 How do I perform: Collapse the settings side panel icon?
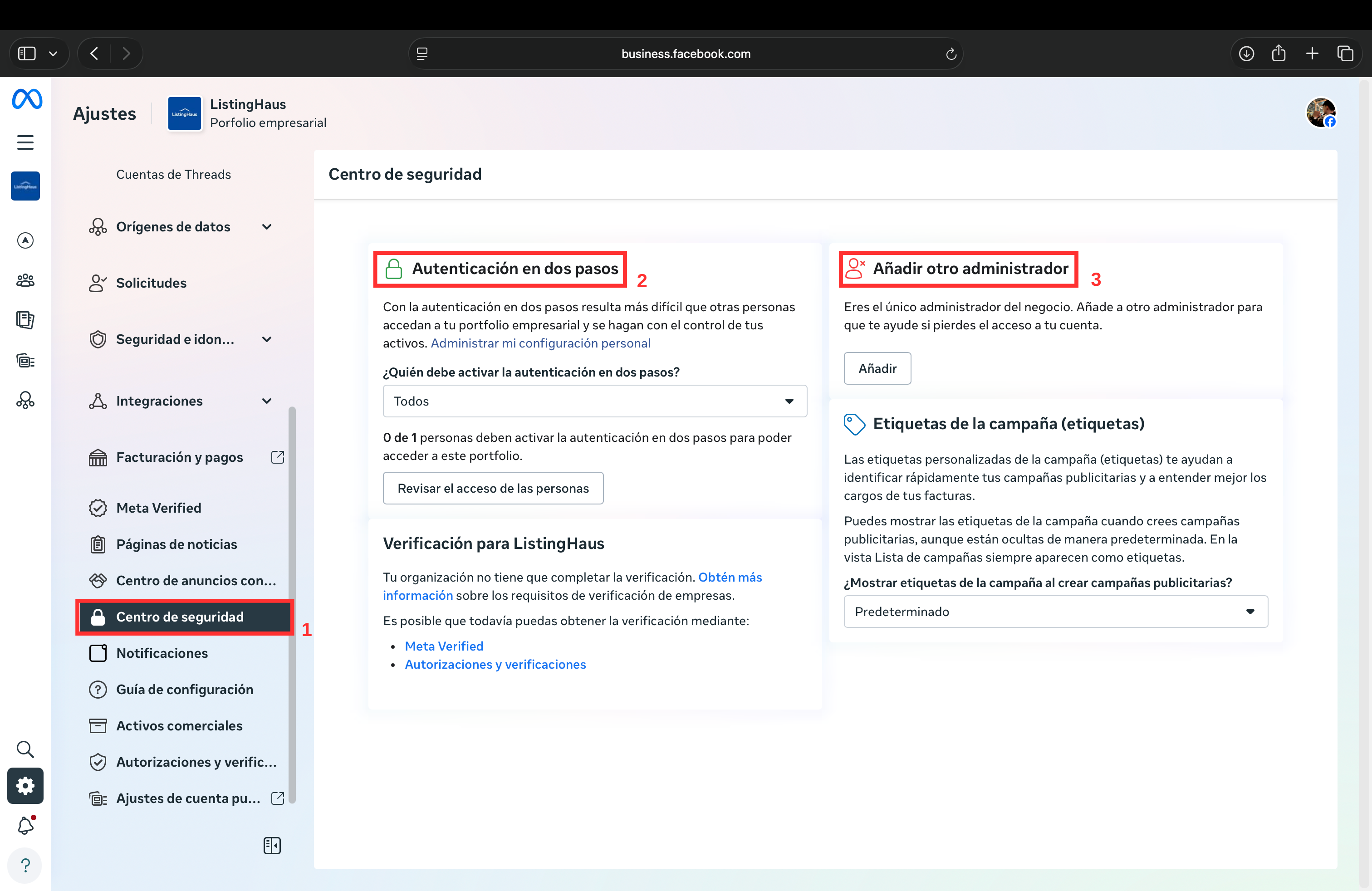pos(272,846)
